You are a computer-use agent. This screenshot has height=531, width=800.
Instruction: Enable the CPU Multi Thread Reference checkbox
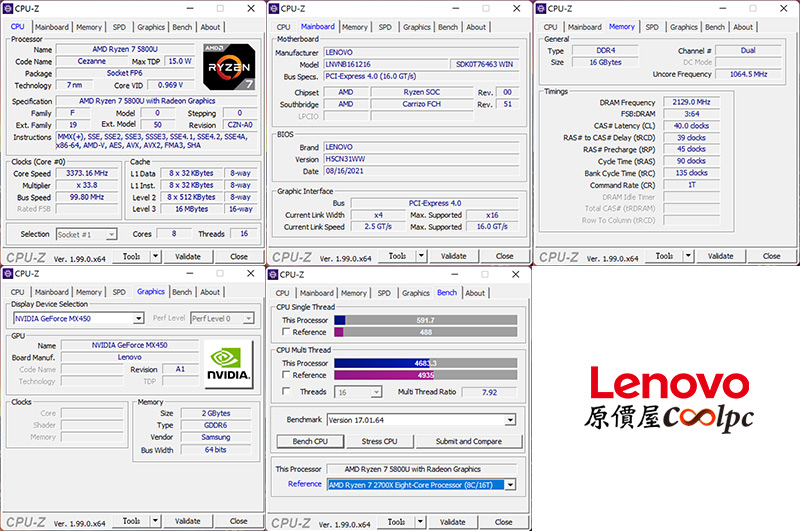pos(286,374)
